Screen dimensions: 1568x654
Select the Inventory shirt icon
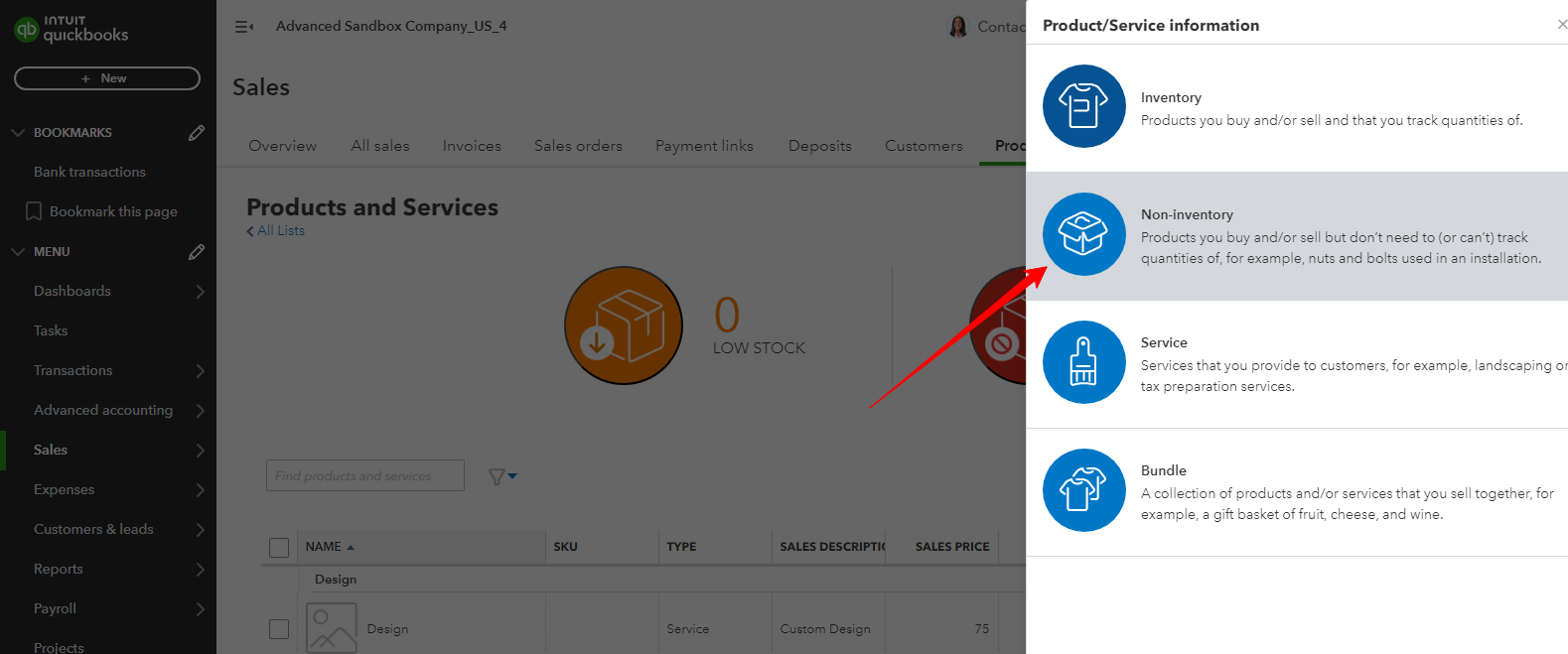[1083, 106]
